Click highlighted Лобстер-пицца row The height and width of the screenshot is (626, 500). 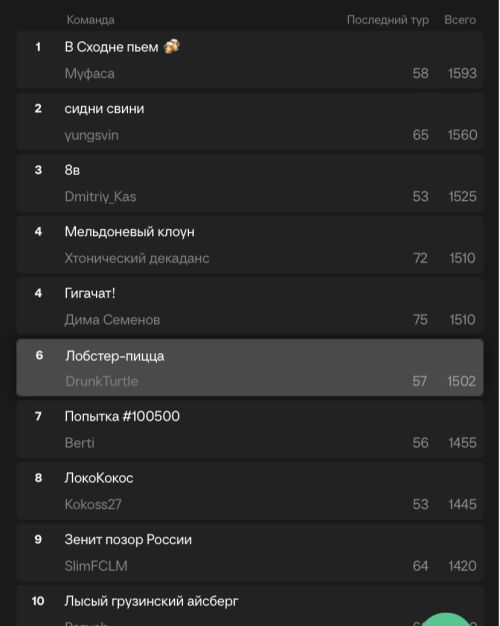[250, 368]
